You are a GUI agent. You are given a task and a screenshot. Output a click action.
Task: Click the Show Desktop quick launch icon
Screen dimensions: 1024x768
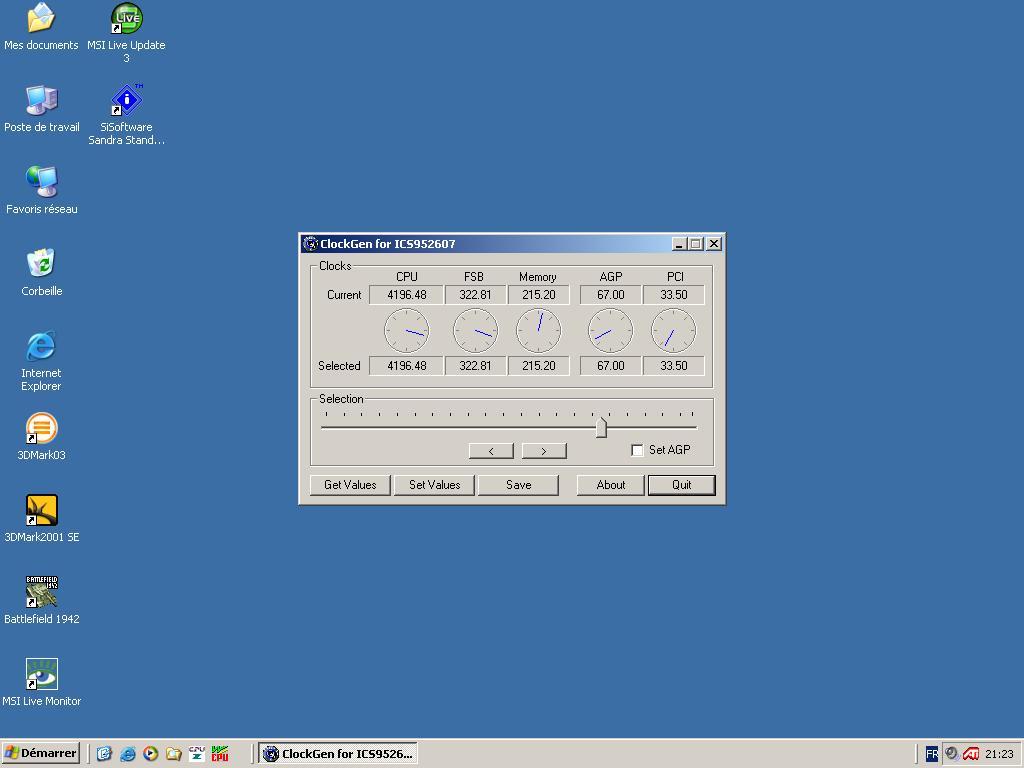pos(104,754)
